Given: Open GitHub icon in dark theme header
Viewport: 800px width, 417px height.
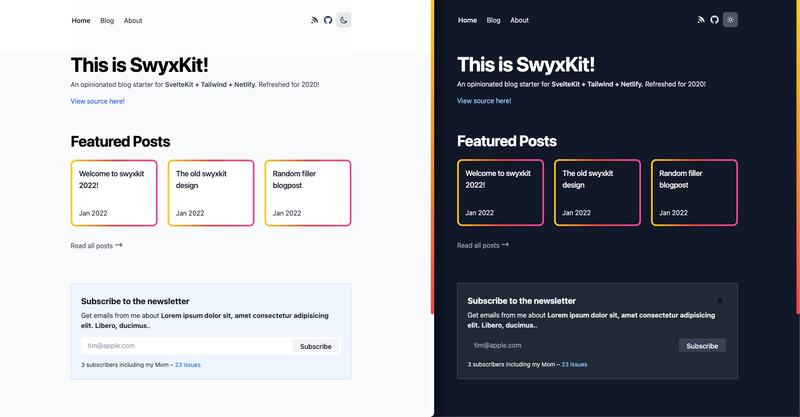Looking at the screenshot, I should point(714,20).
